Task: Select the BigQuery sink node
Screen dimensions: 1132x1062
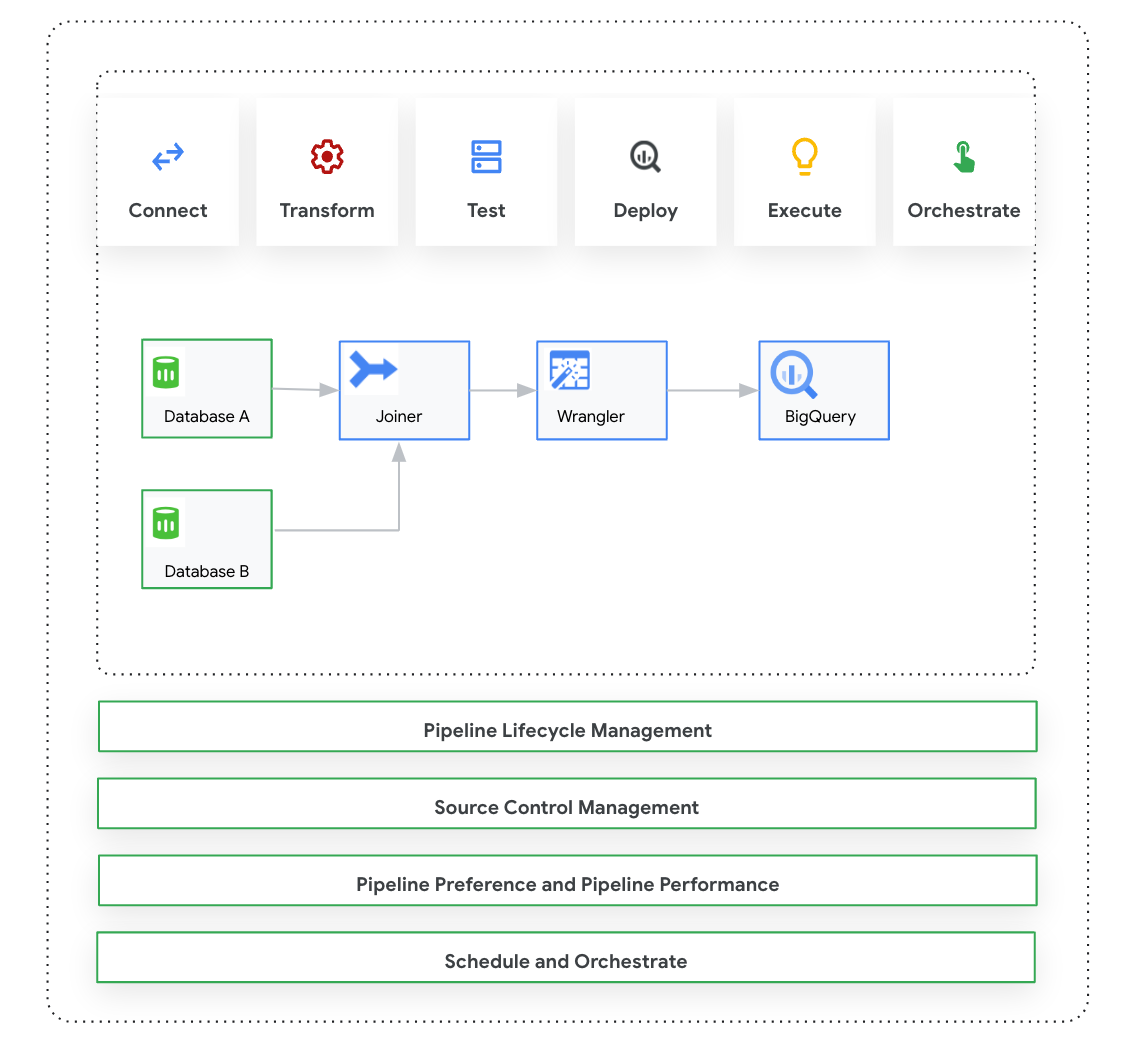Action: (x=823, y=390)
